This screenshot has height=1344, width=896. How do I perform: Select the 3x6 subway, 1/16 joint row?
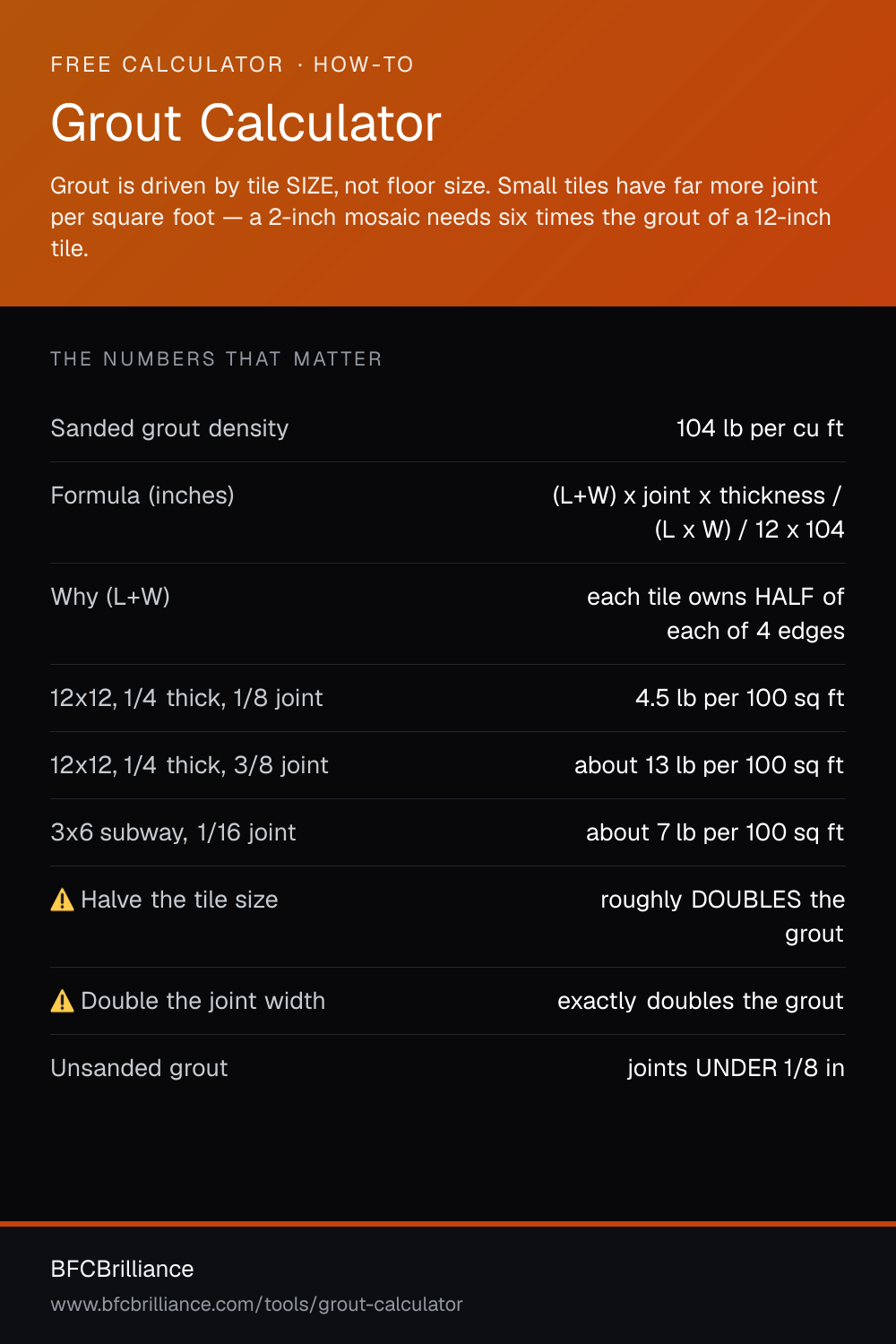click(448, 832)
